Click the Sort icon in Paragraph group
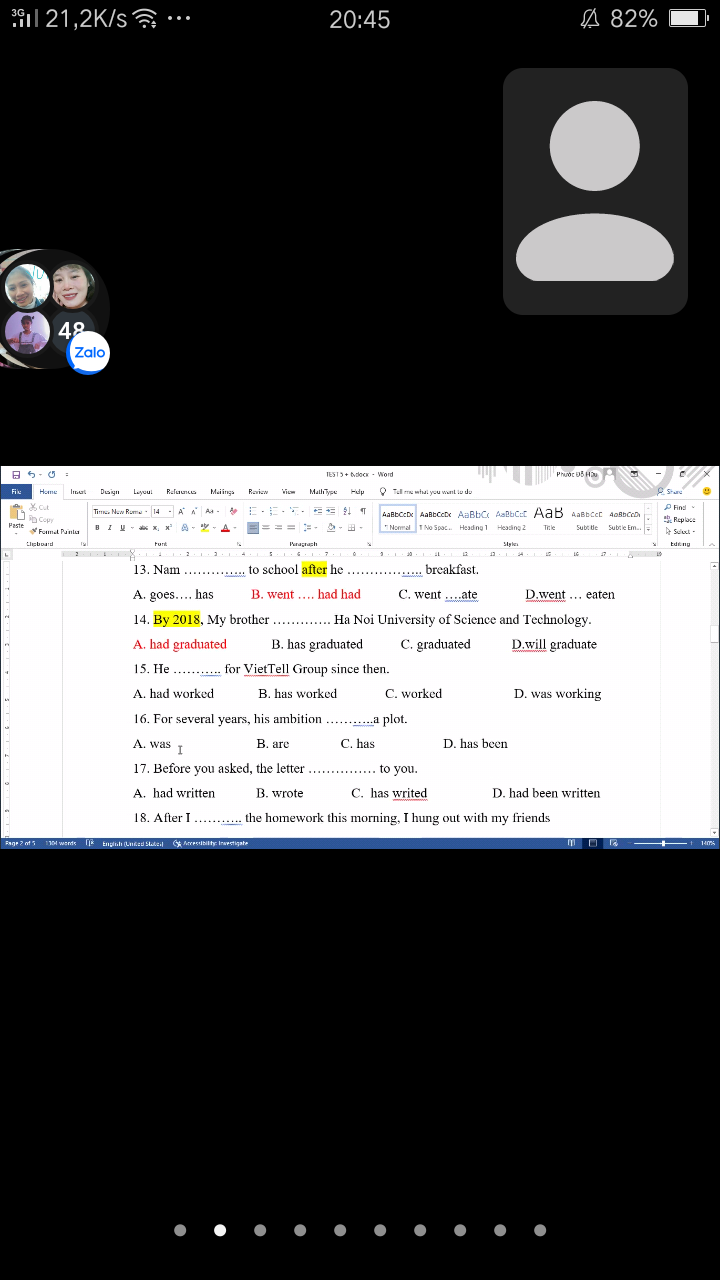This screenshot has width=720, height=1280. (347, 511)
